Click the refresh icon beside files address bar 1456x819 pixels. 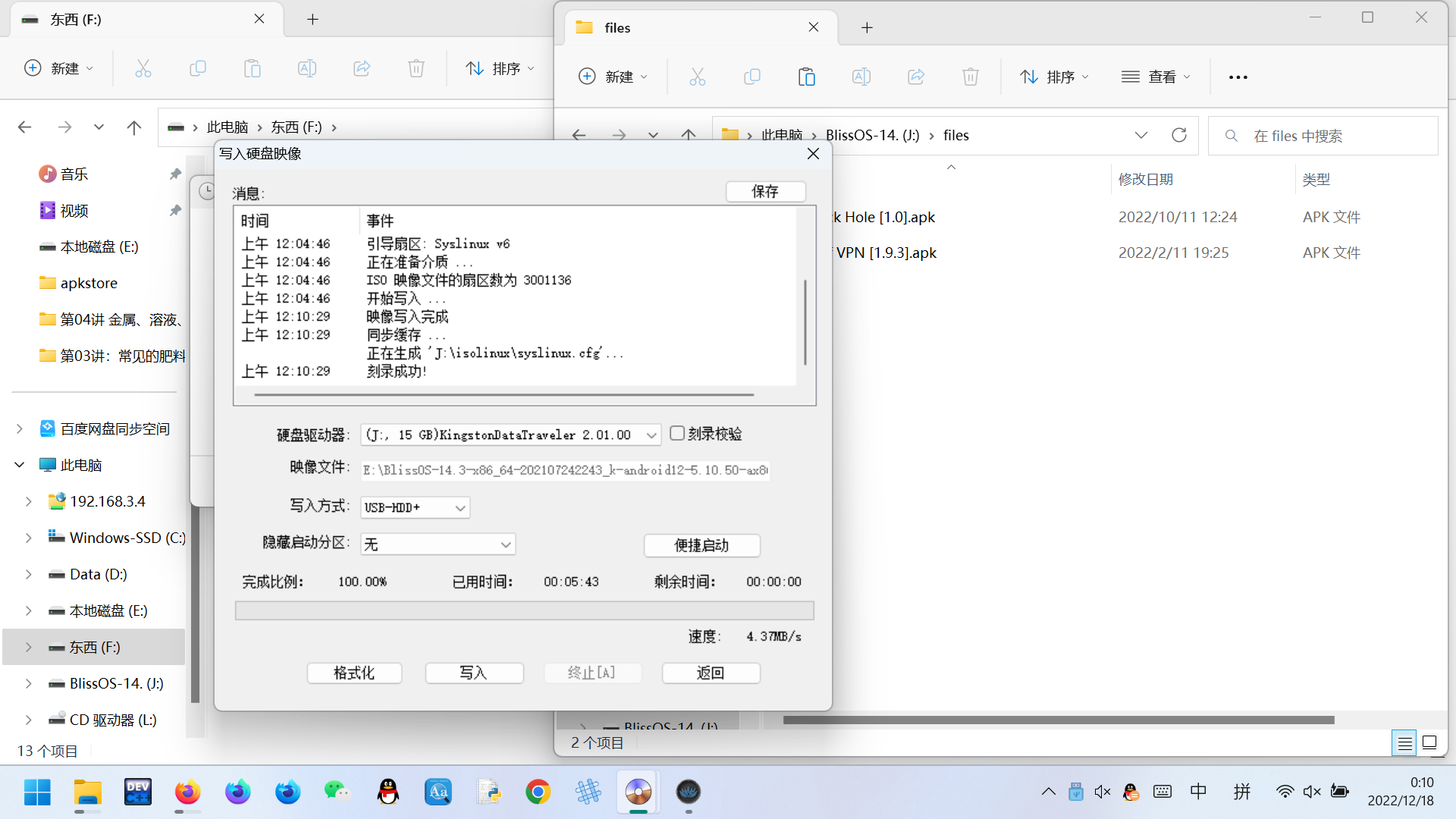click(1178, 135)
